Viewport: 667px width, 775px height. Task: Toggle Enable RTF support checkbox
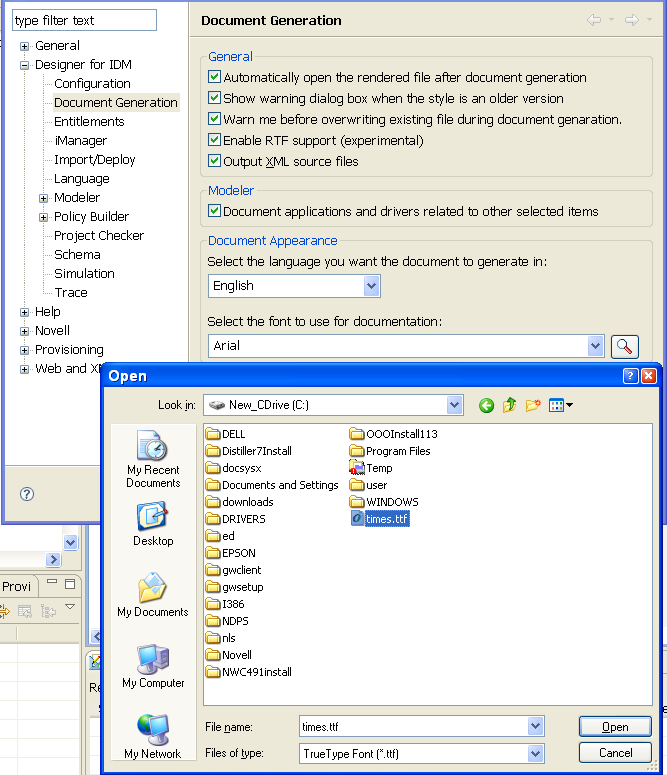[214, 139]
